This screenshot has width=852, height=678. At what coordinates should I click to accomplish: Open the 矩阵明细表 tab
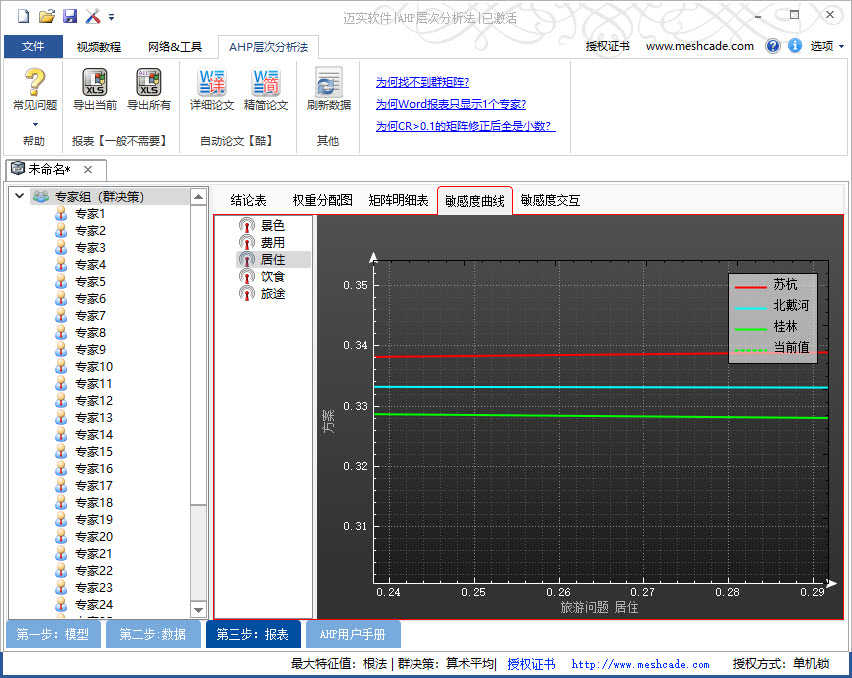tap(398, 200)
